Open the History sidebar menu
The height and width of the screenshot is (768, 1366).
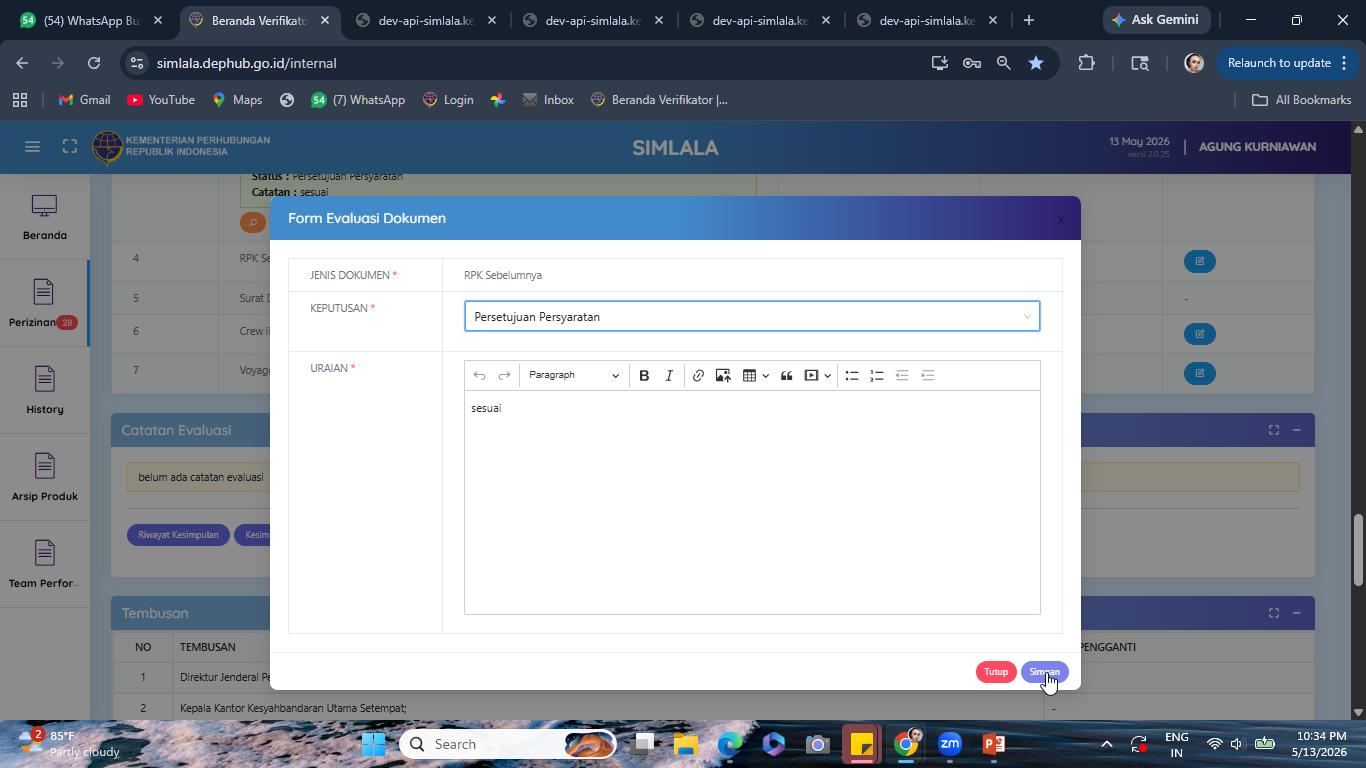click(x=44, y=390)
